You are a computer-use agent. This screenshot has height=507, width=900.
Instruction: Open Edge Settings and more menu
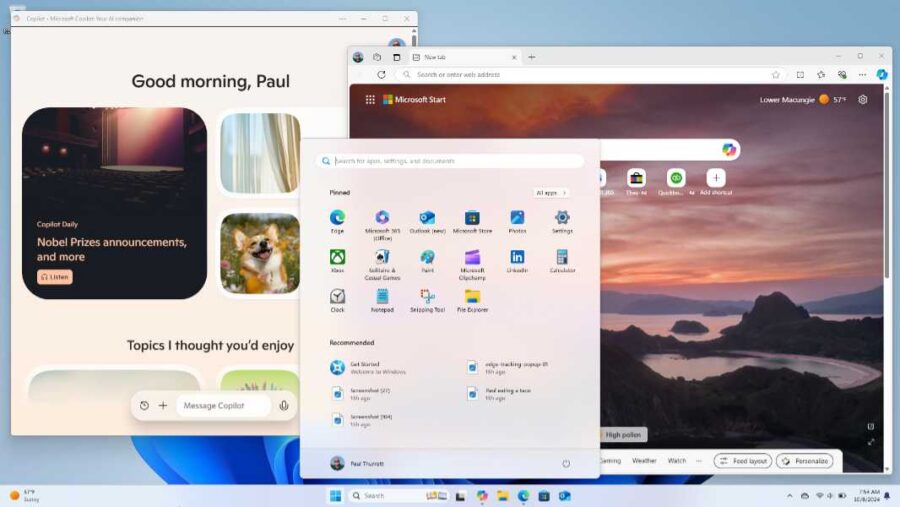[x=862, y=75]
